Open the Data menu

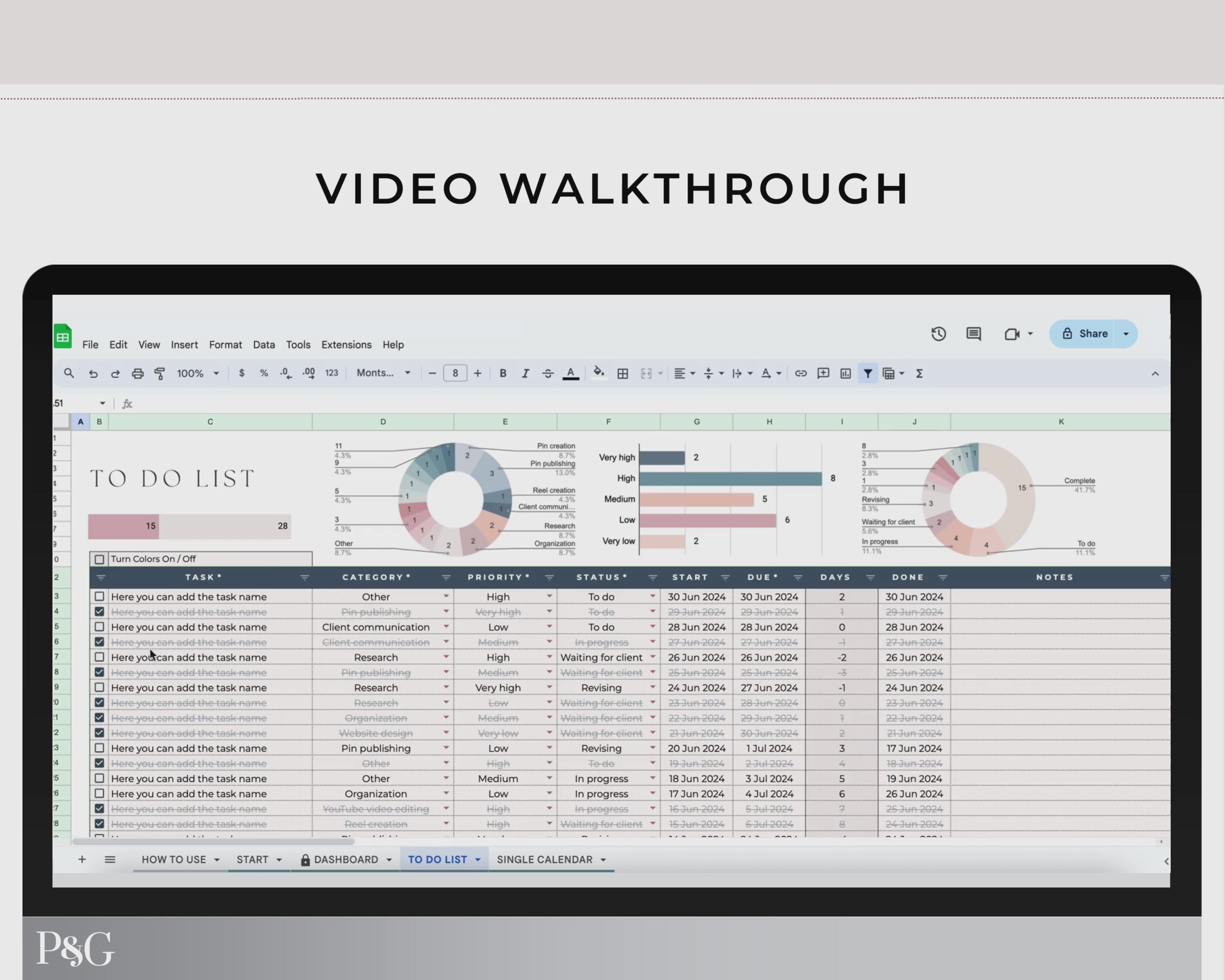[x=264, y=345]
